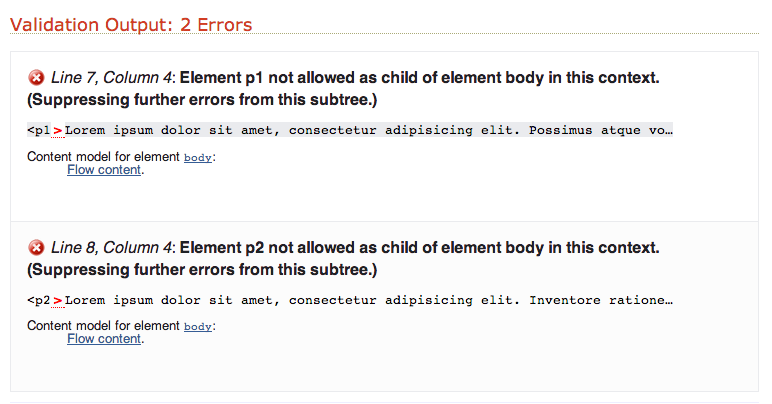
Task: Follow the Flow content link under the p2 error
Action: coord(104,339)
